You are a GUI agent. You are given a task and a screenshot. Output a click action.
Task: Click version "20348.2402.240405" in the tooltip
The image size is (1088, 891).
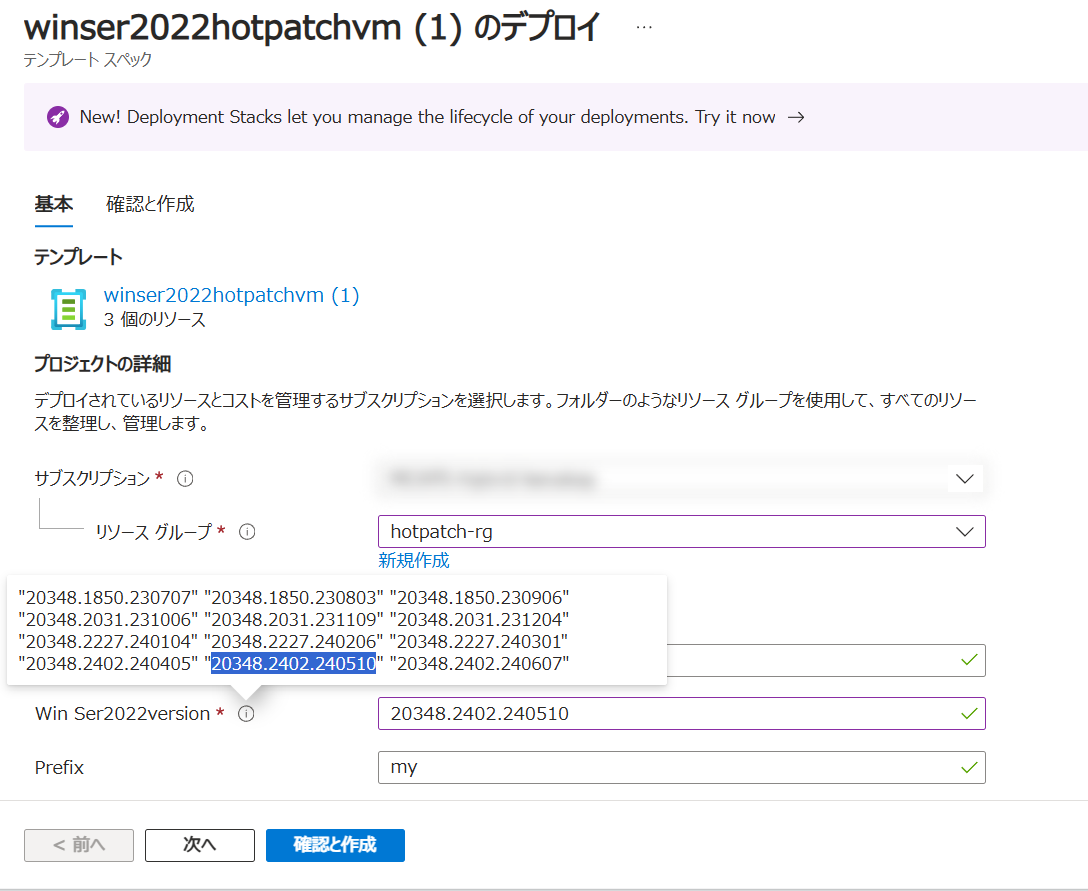(108, 664)
